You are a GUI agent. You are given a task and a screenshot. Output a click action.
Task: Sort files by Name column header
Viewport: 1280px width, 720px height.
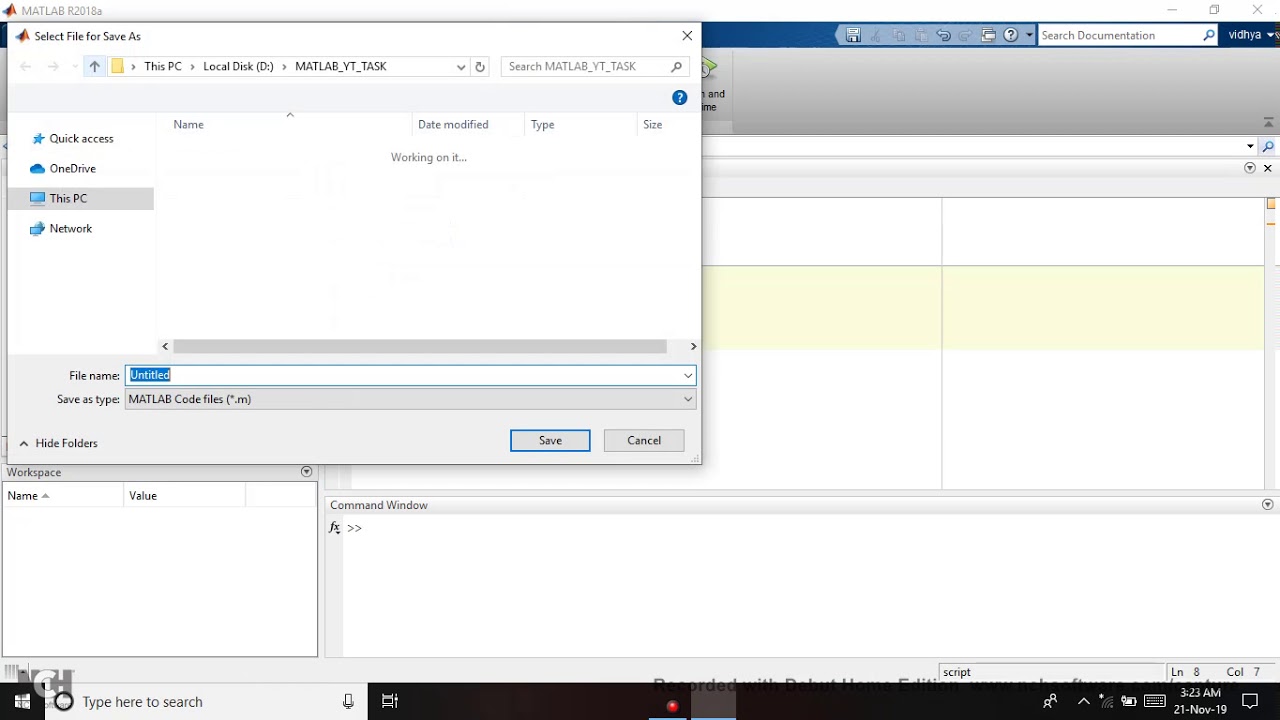188,125
